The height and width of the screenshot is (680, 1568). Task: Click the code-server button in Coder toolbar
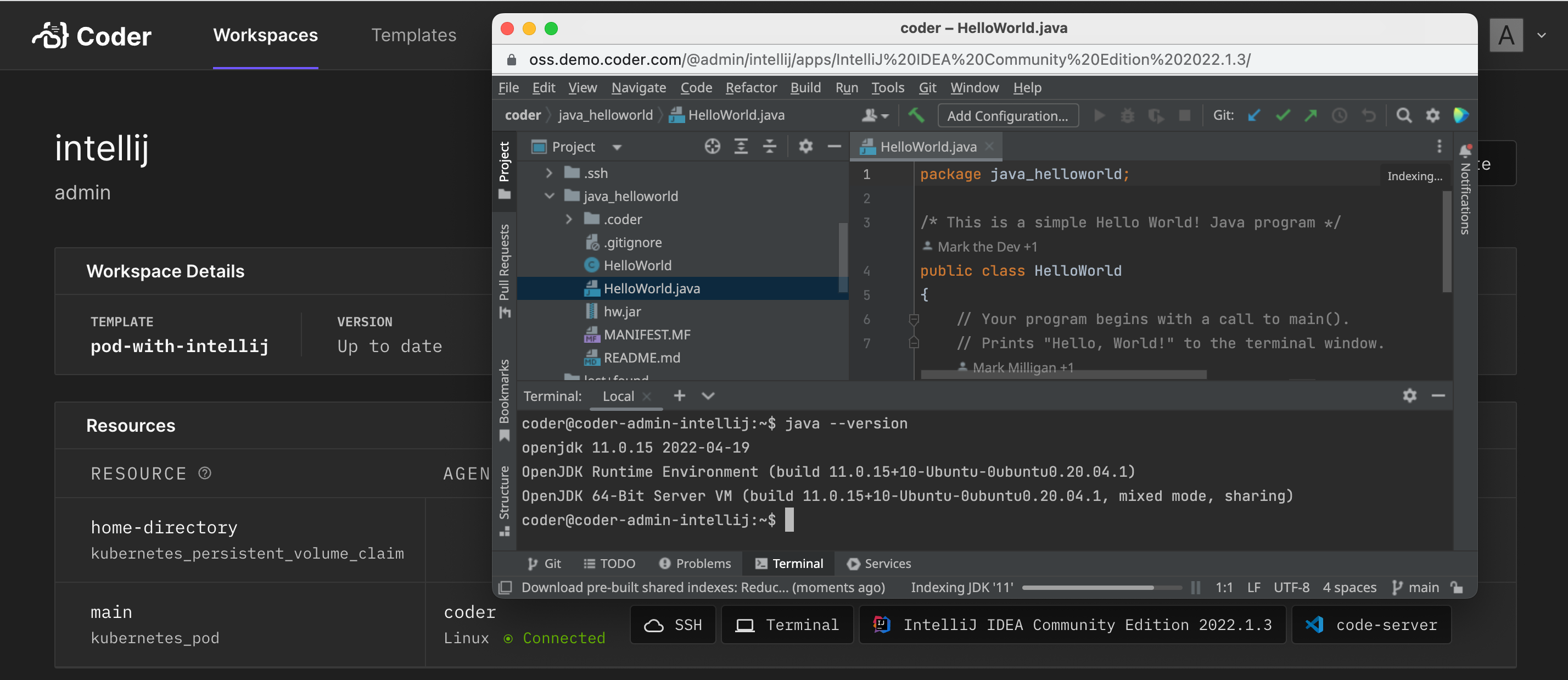click(x=1374, y=625)
